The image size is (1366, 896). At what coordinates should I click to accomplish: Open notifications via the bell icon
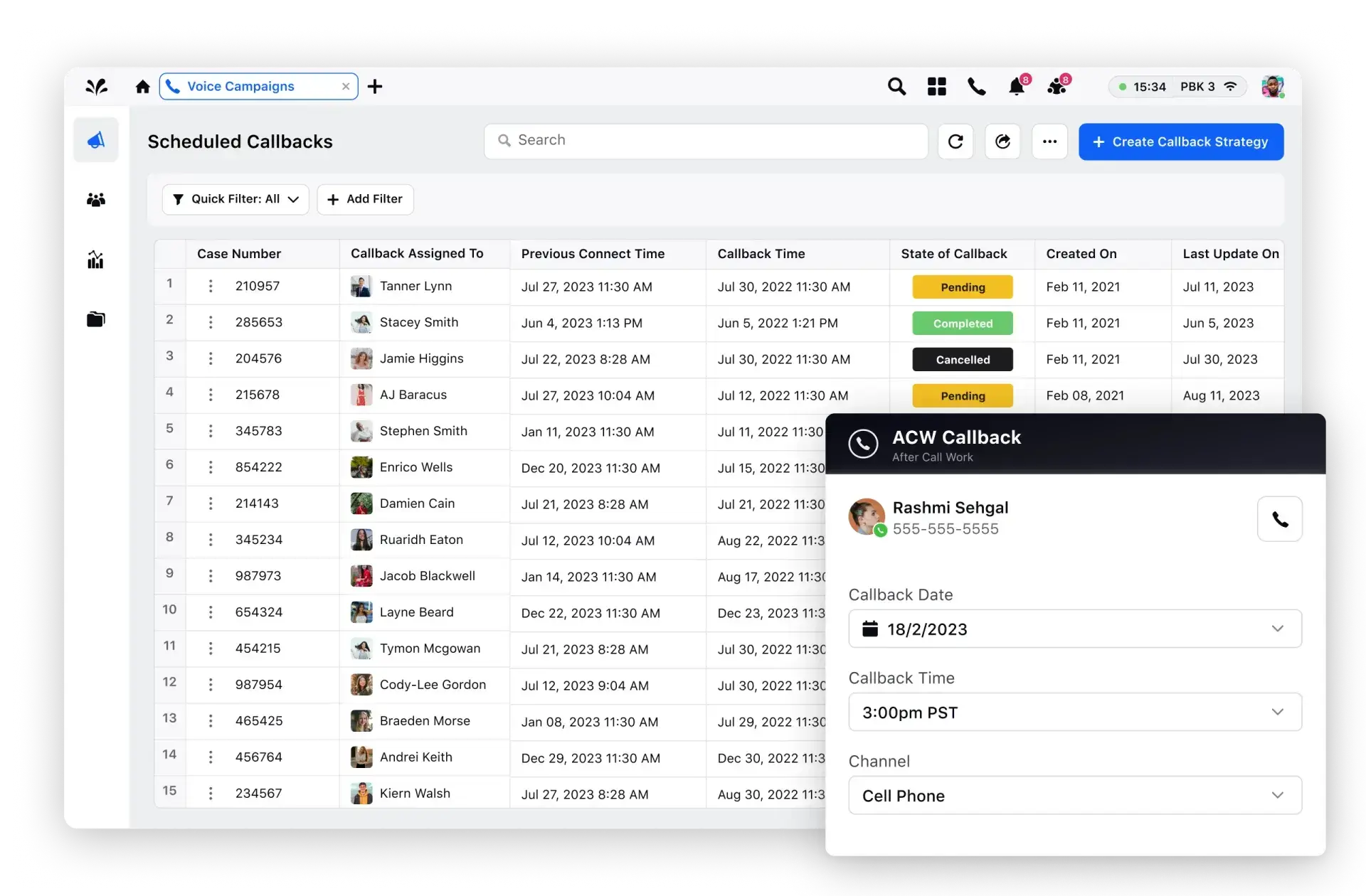(1016, 86)
